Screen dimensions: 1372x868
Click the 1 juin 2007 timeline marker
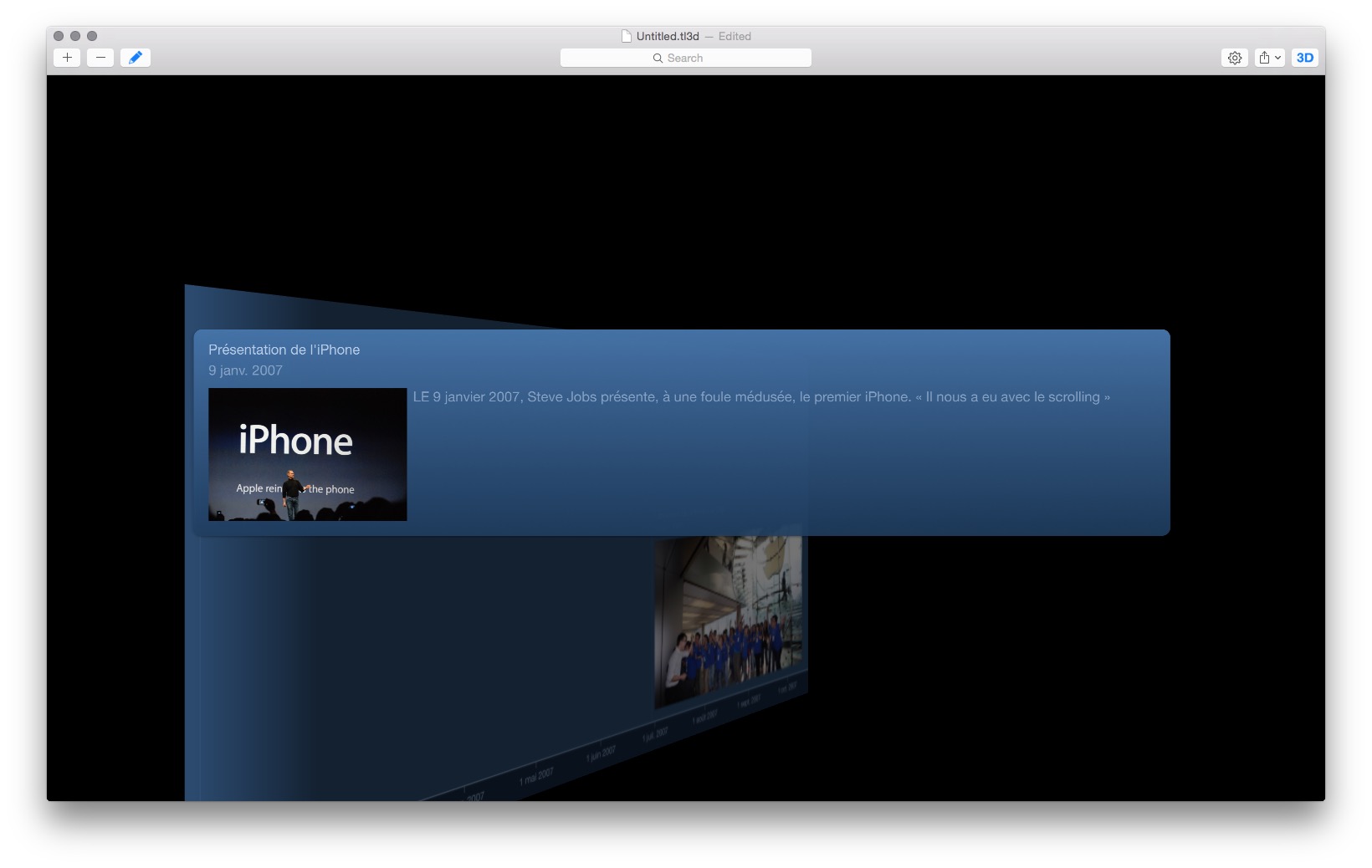coord(601,753)
